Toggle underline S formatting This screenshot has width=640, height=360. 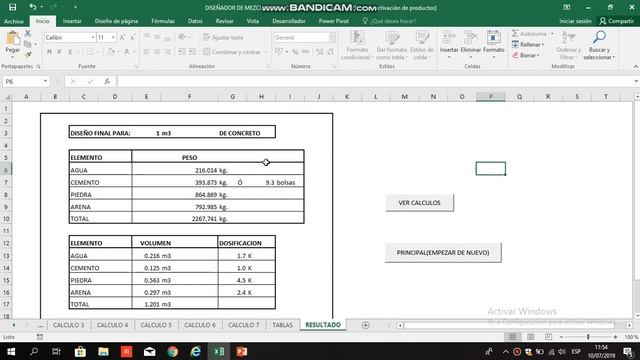(x=70, y=52)
